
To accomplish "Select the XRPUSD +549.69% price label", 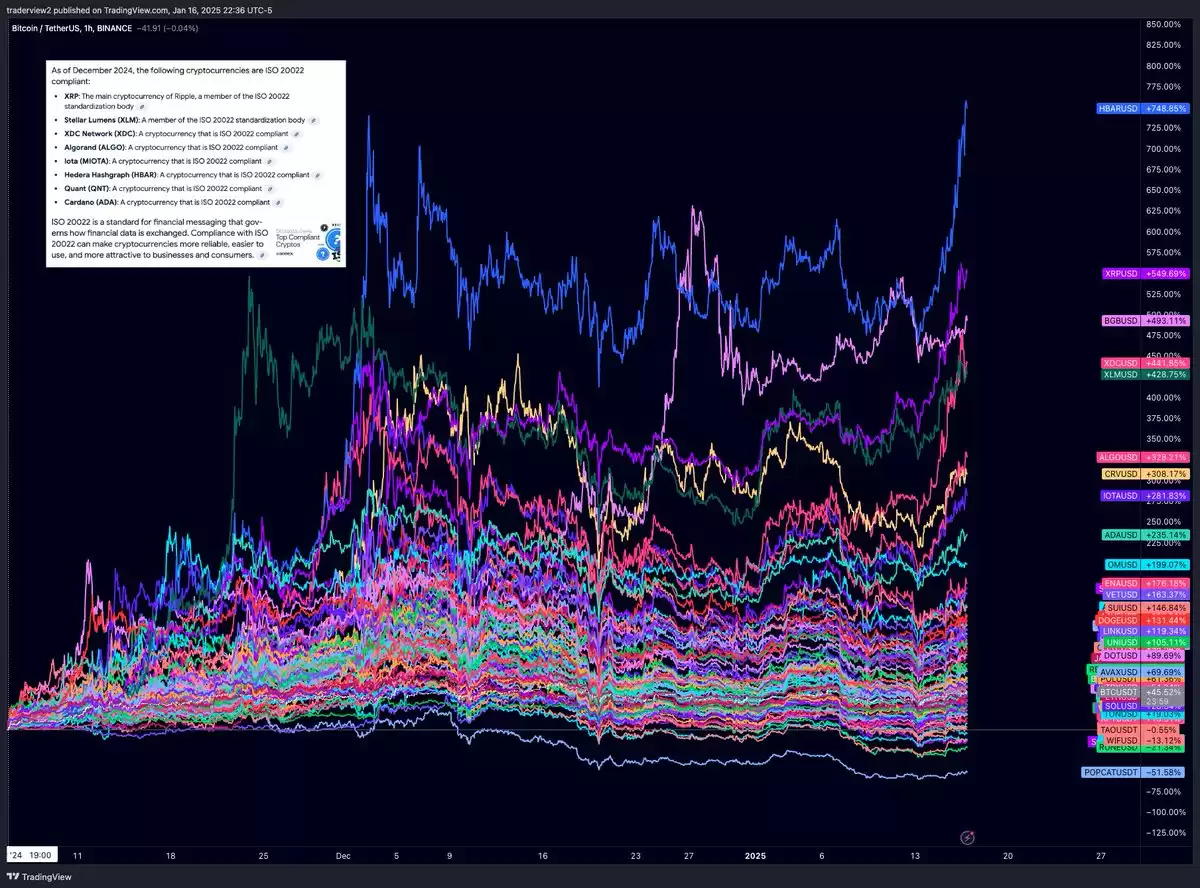I will coord(1146,273).
